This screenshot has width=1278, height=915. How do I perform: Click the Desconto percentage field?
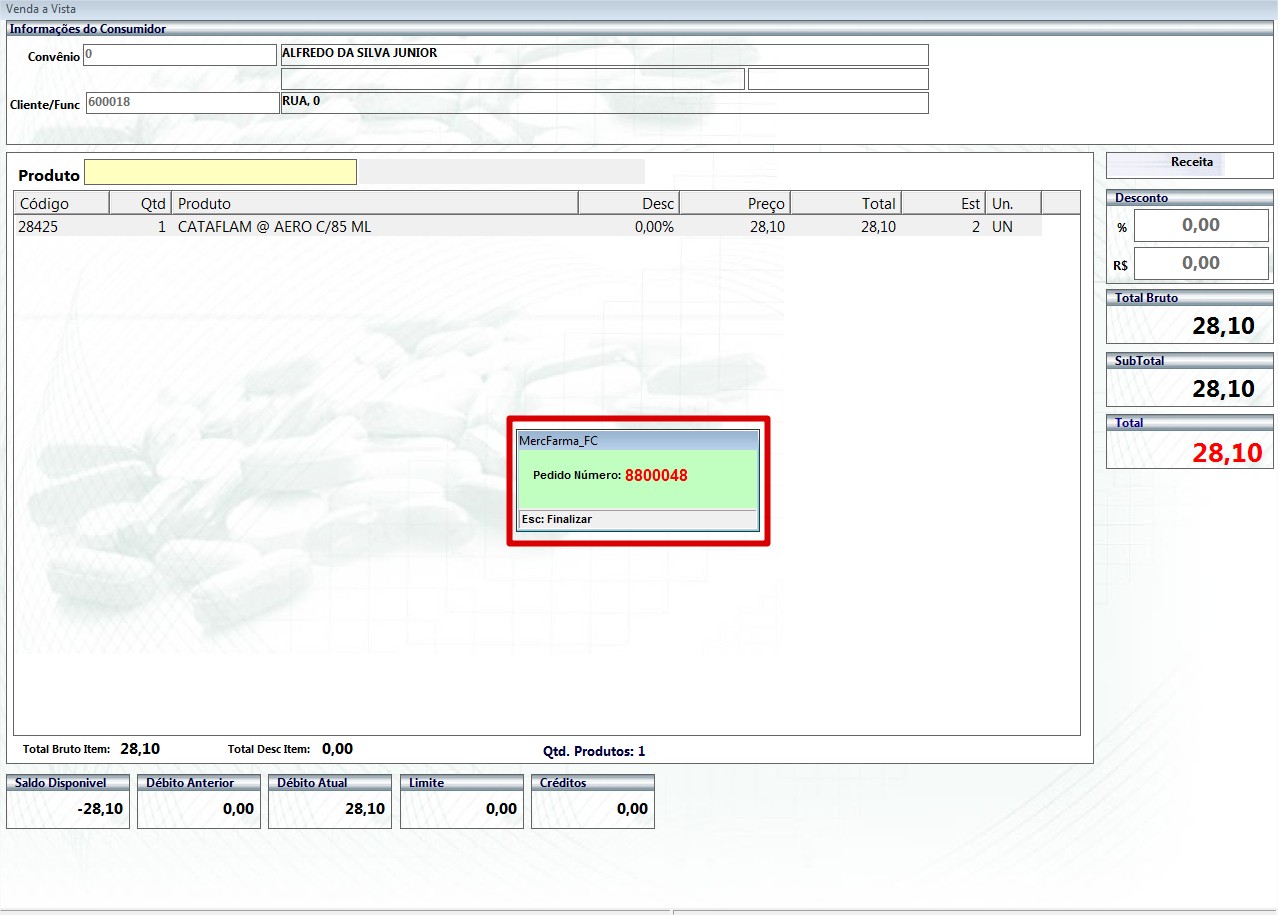coord(1200,226)
